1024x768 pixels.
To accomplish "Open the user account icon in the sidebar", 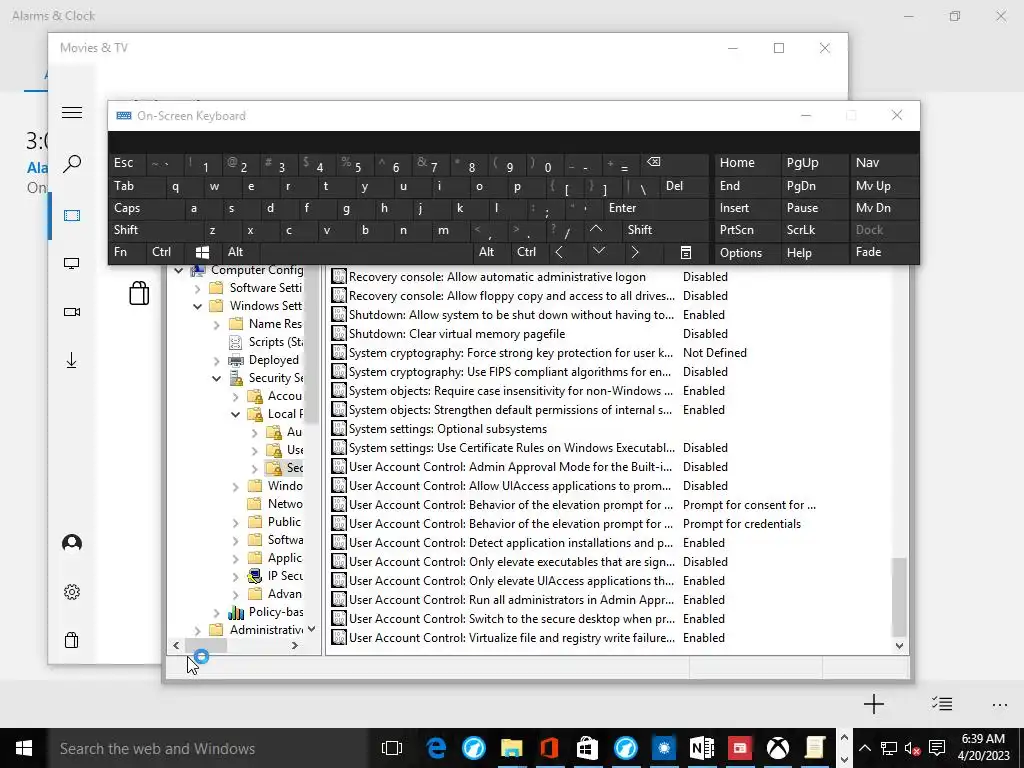I will tap(72, 543).
